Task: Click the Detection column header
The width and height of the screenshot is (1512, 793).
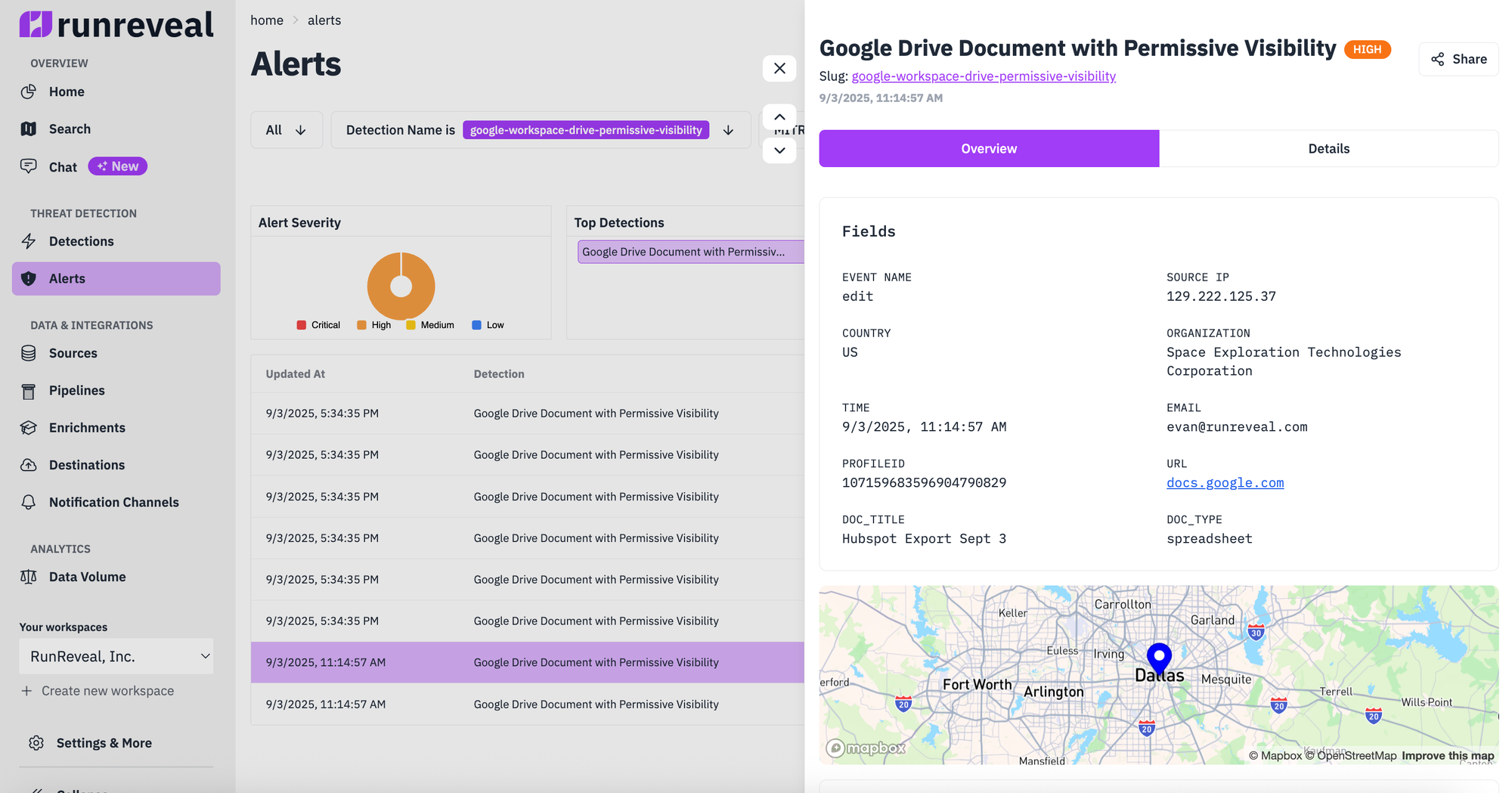Action: click(499, 374)
